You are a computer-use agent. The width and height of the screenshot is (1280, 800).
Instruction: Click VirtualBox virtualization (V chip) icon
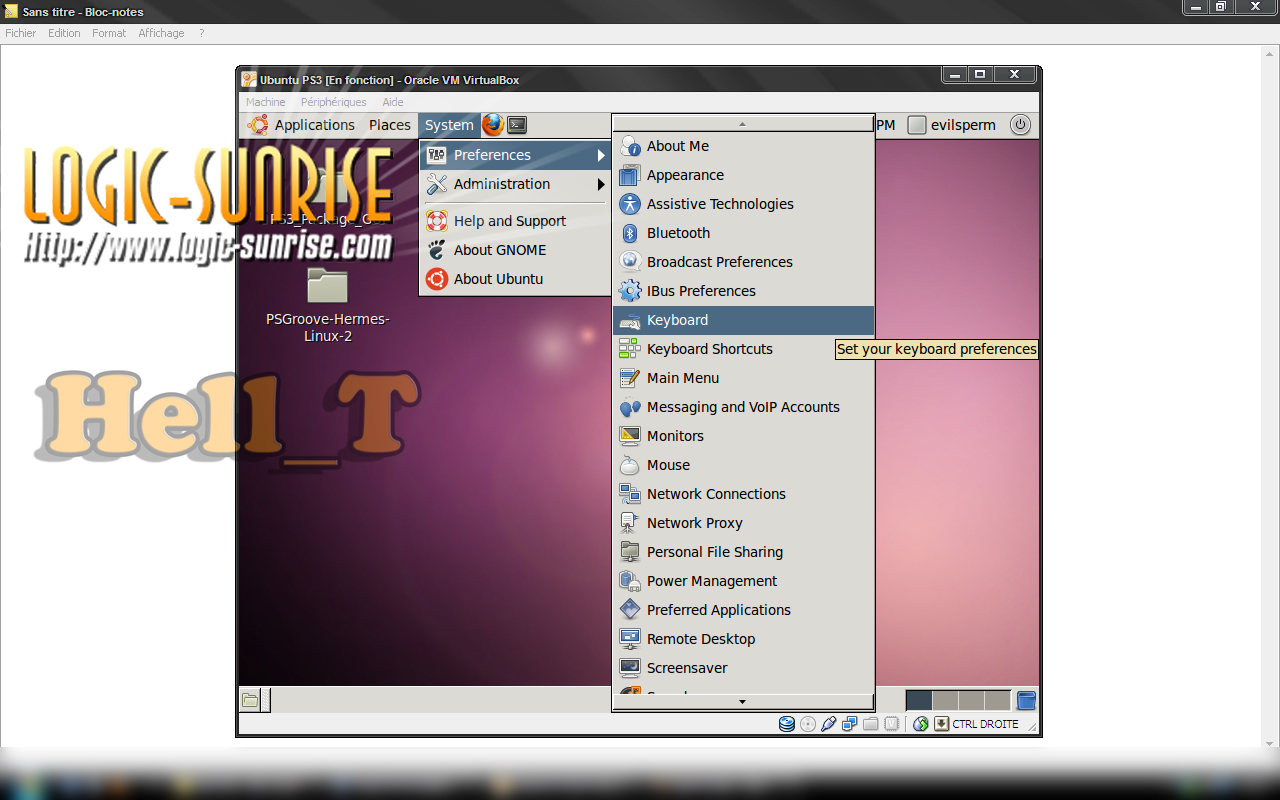891,724
